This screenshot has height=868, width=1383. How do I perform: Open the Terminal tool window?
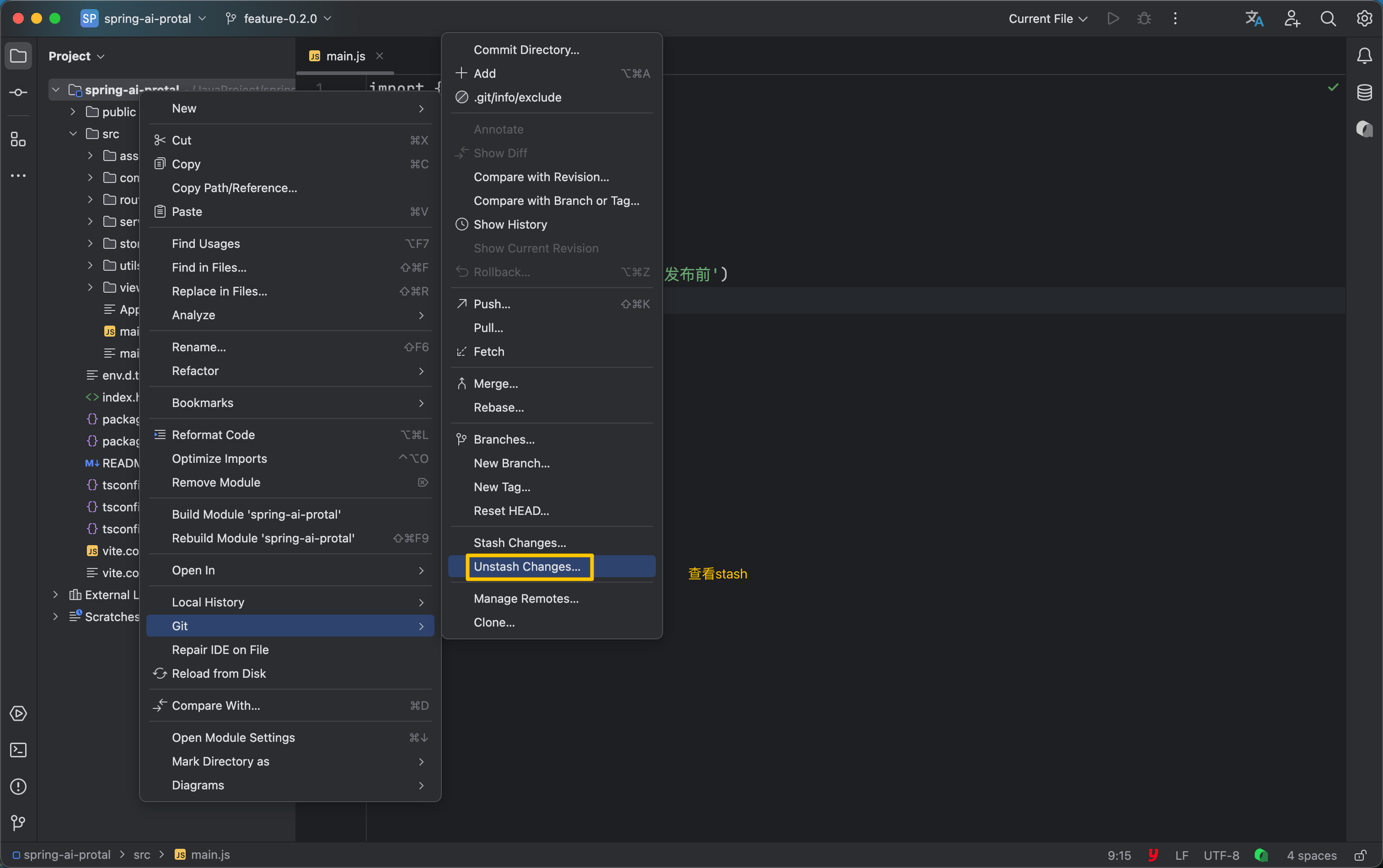(x=18, y=750)
